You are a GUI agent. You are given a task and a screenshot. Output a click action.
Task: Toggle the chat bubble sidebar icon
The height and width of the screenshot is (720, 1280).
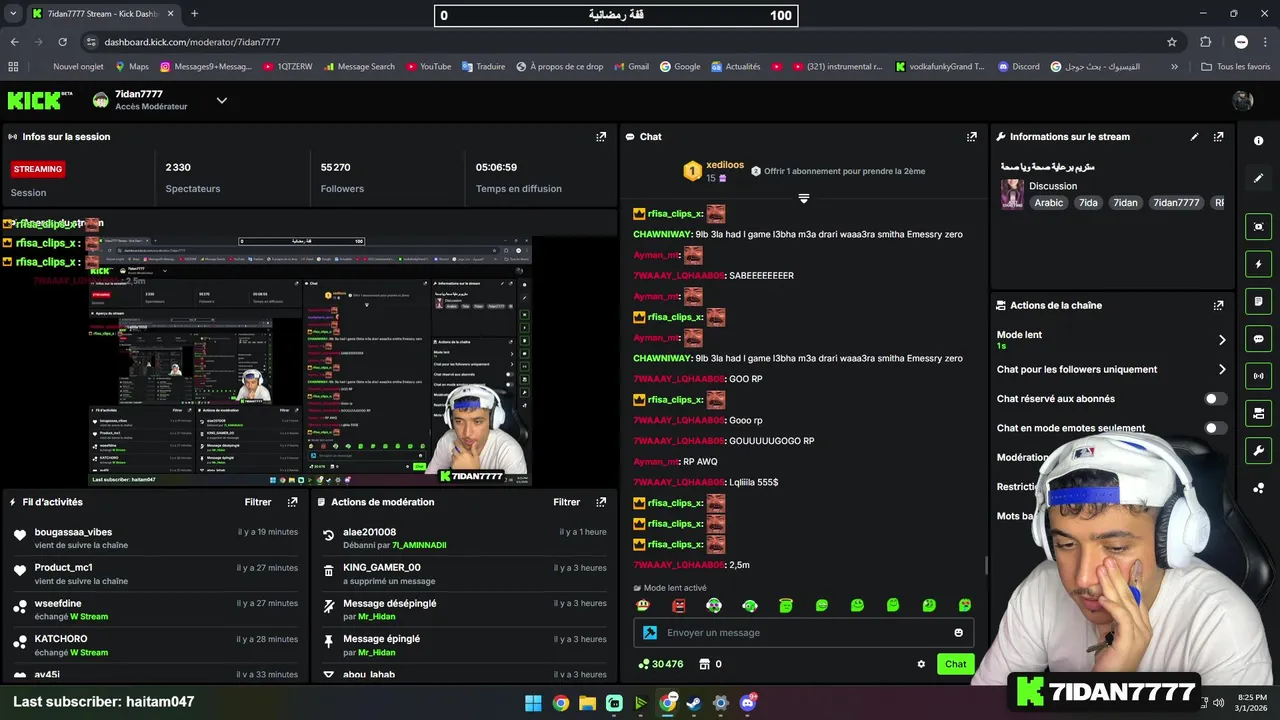click(1259, 339)
